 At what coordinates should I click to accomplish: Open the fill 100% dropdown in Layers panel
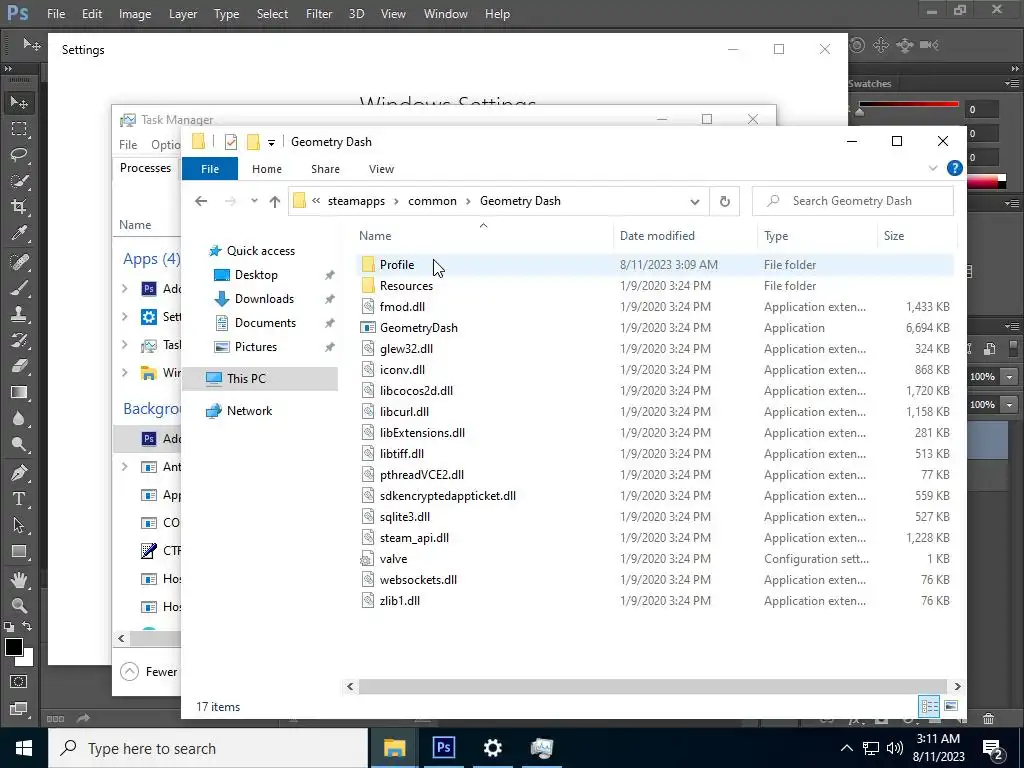coord(1010,405)
